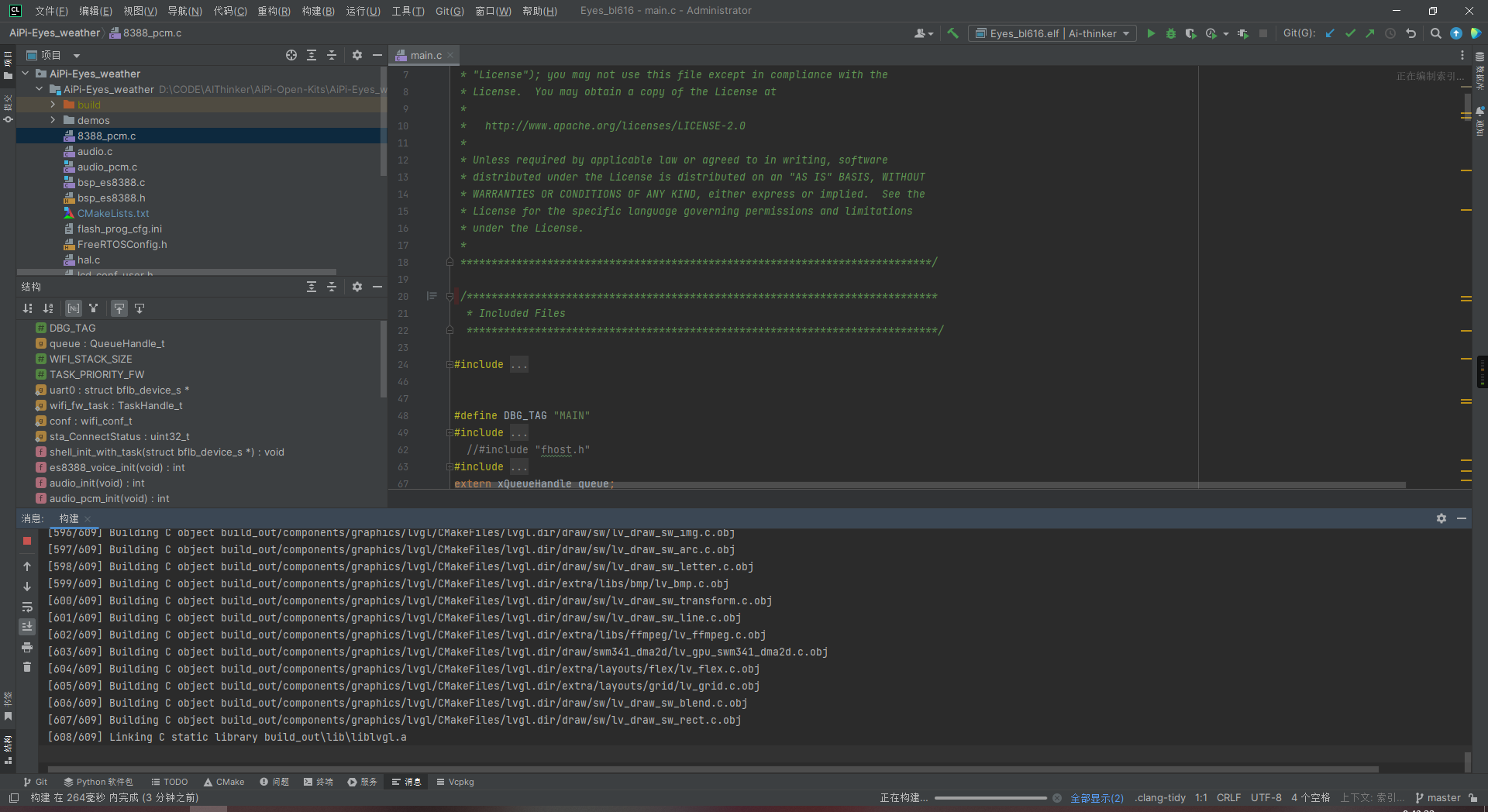
Task: Run with coverage using the shield icon
Action: point(1191,33)
